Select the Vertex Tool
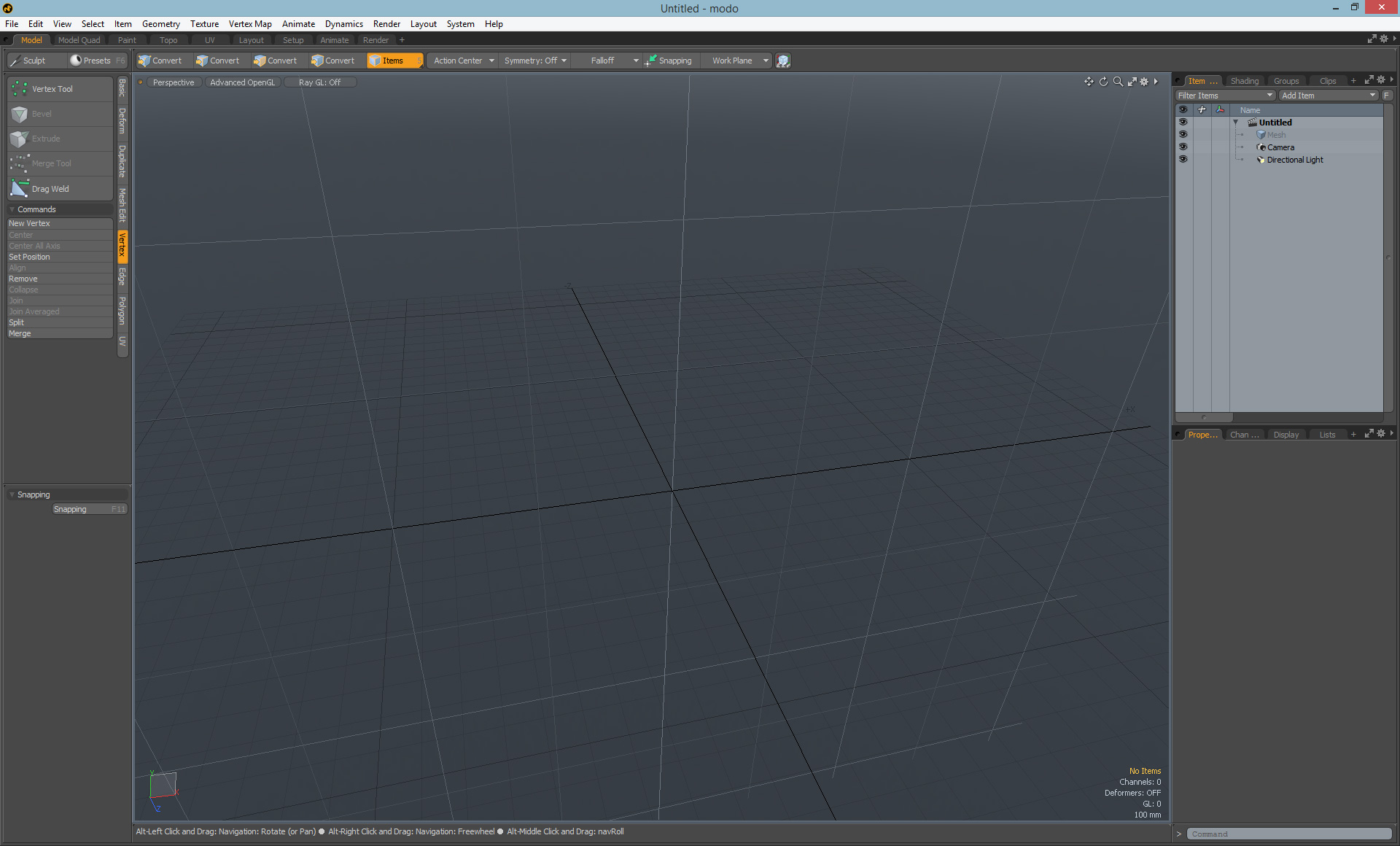This screenshot has height=846, width=1400. coord(52,89)
